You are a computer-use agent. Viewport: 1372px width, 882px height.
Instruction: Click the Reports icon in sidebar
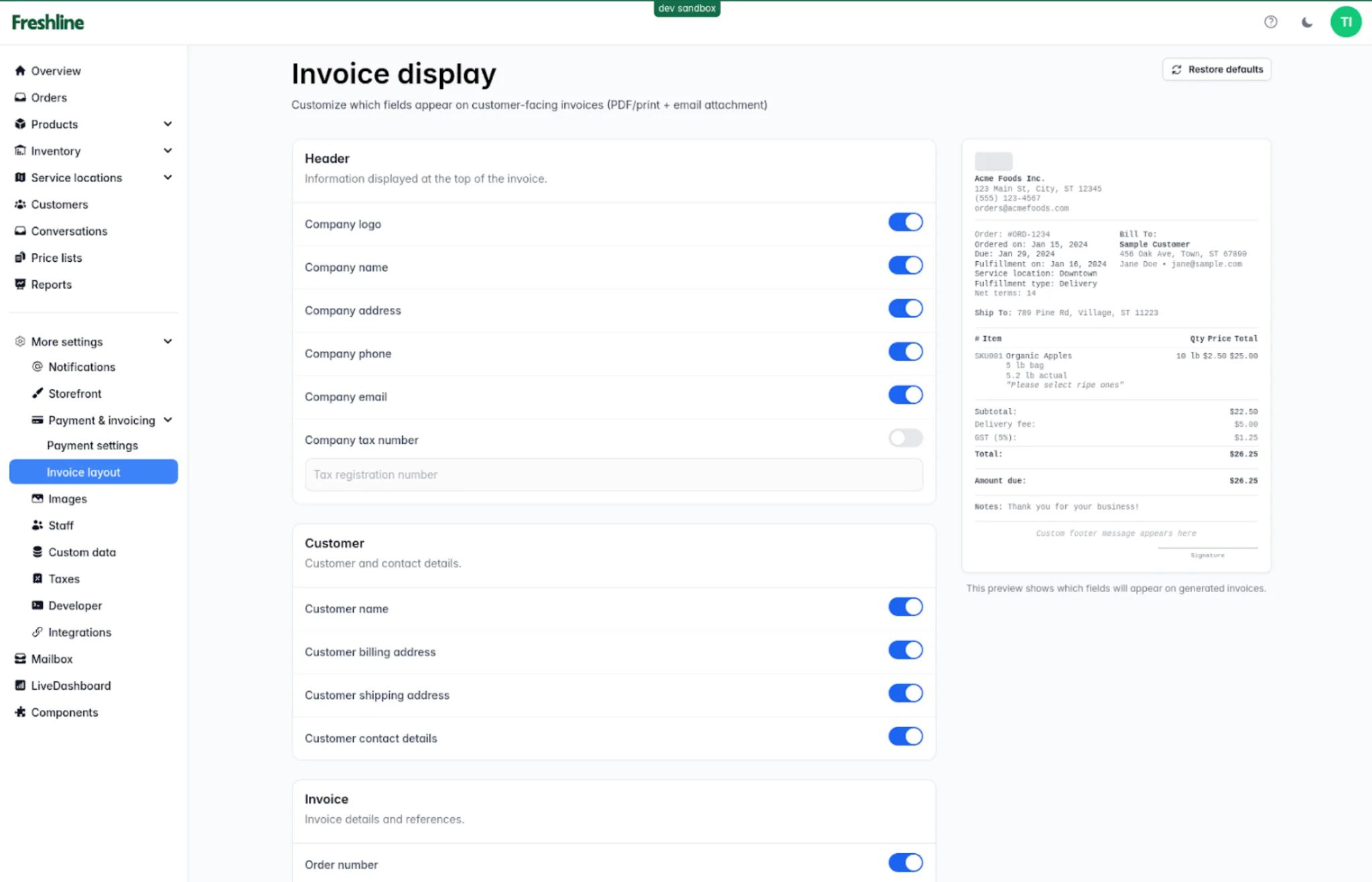20,285
